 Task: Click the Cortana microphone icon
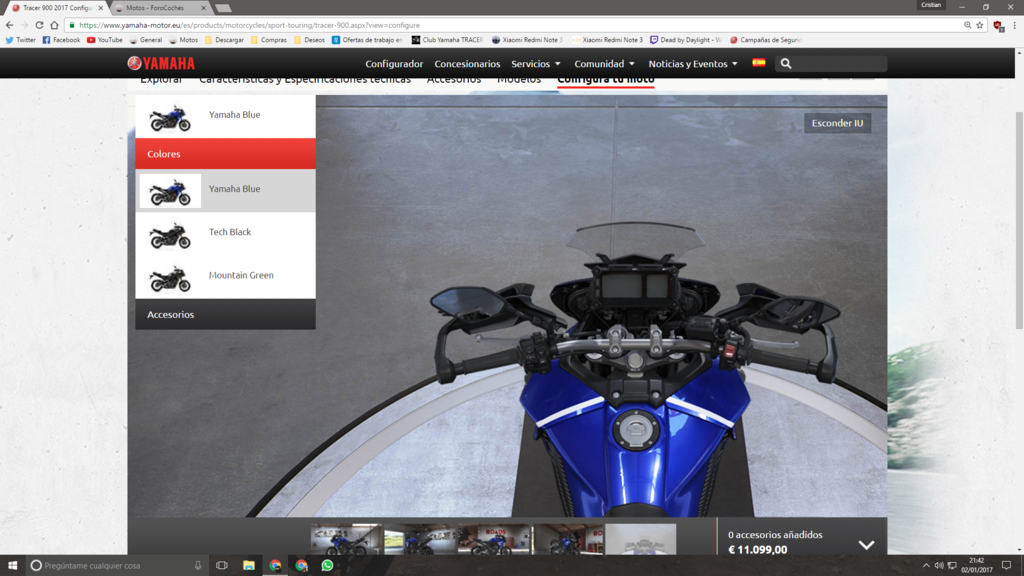click(x=198, y=566)
